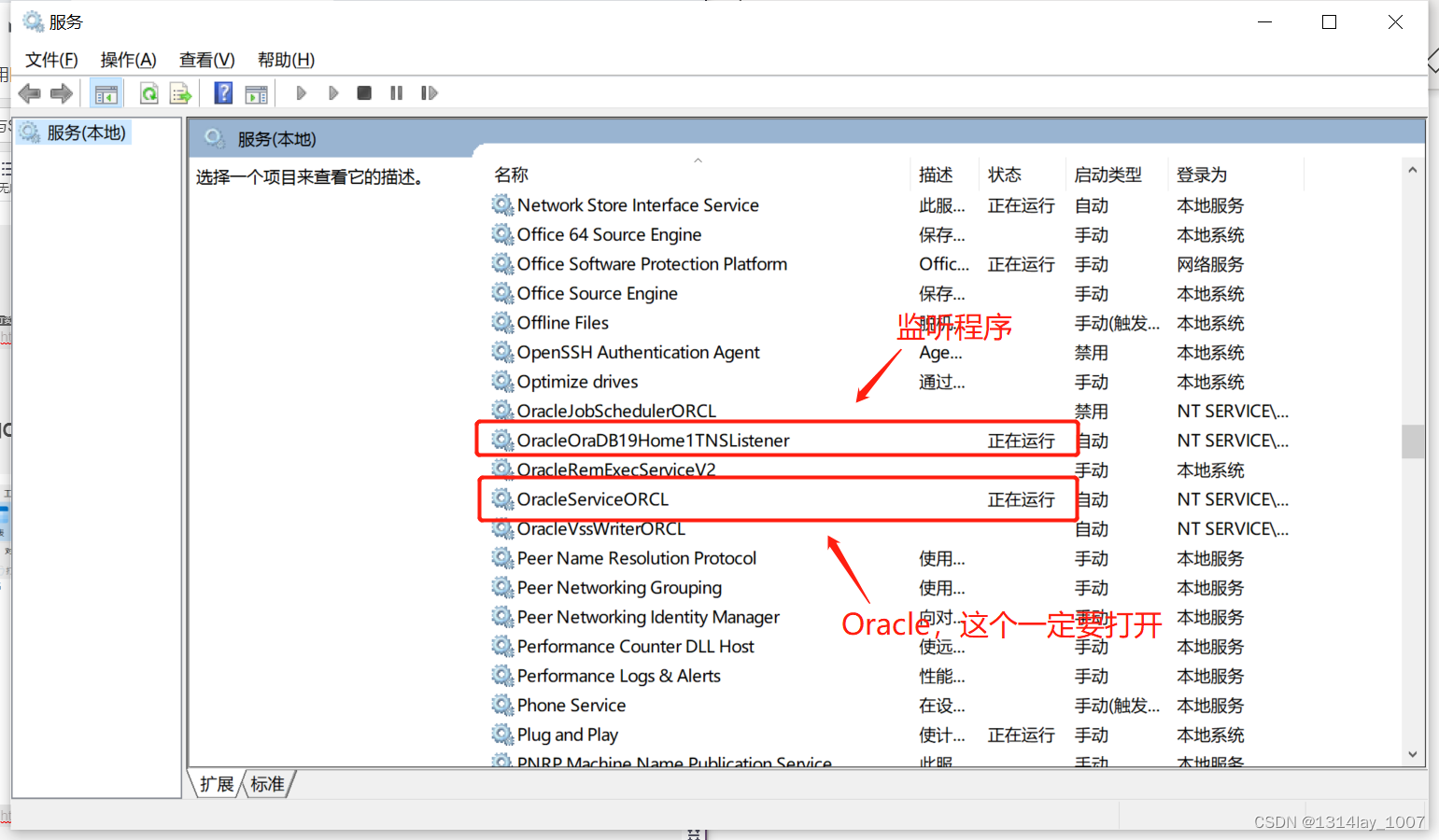This screenshot has height=840, width=1439.
Task: Select the Peer Networking Identity Manager service
Action: pyautogui.click(x=648, y=617)
